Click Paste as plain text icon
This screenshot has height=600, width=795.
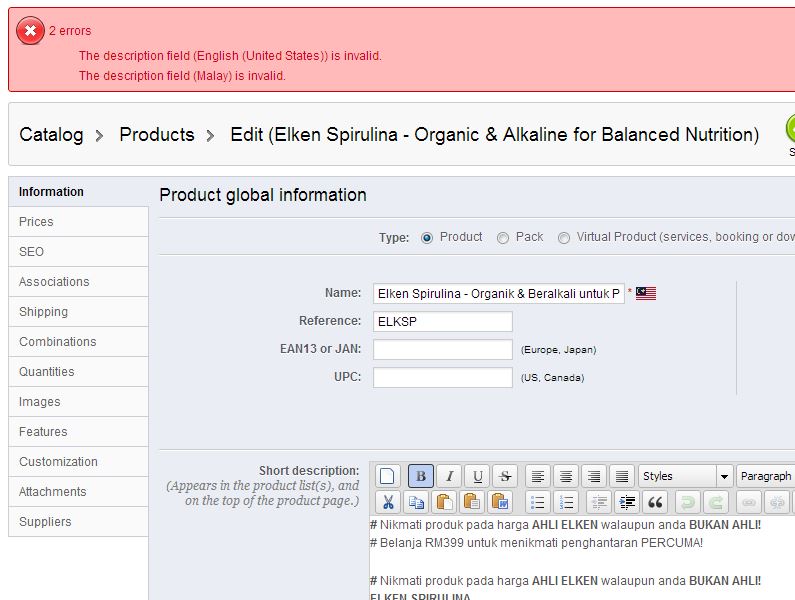coord(472,503)
